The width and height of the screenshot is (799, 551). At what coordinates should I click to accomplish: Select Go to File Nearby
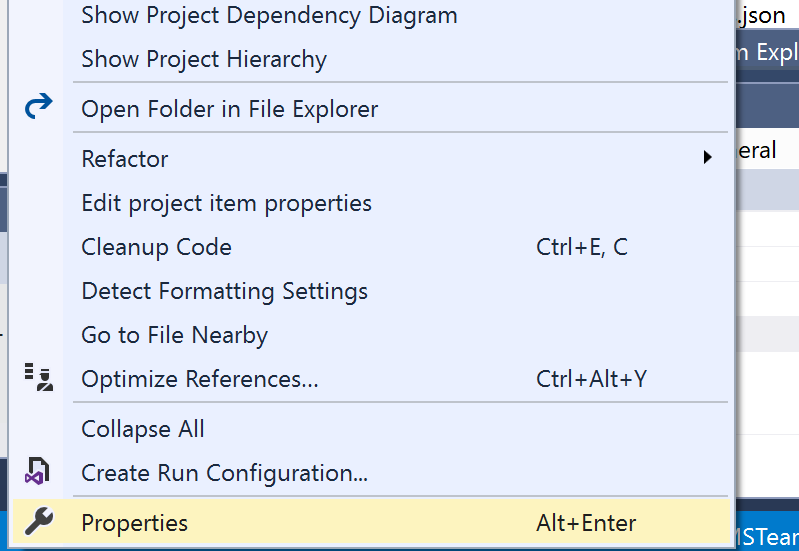click(174, 335)
